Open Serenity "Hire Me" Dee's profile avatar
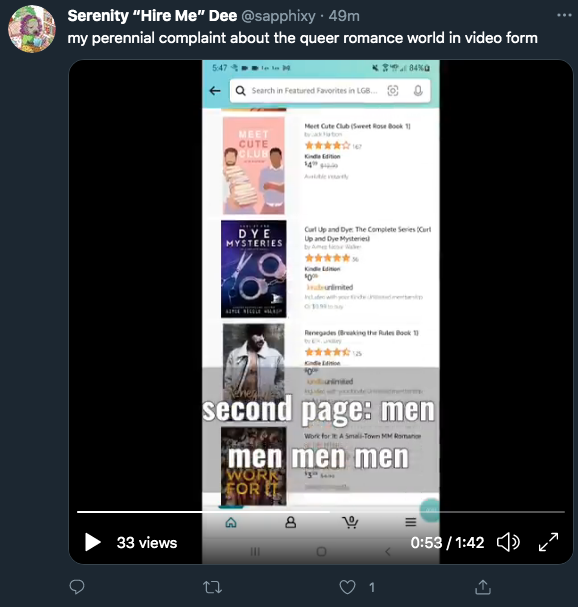578x607 pixels. coord(32,29)
